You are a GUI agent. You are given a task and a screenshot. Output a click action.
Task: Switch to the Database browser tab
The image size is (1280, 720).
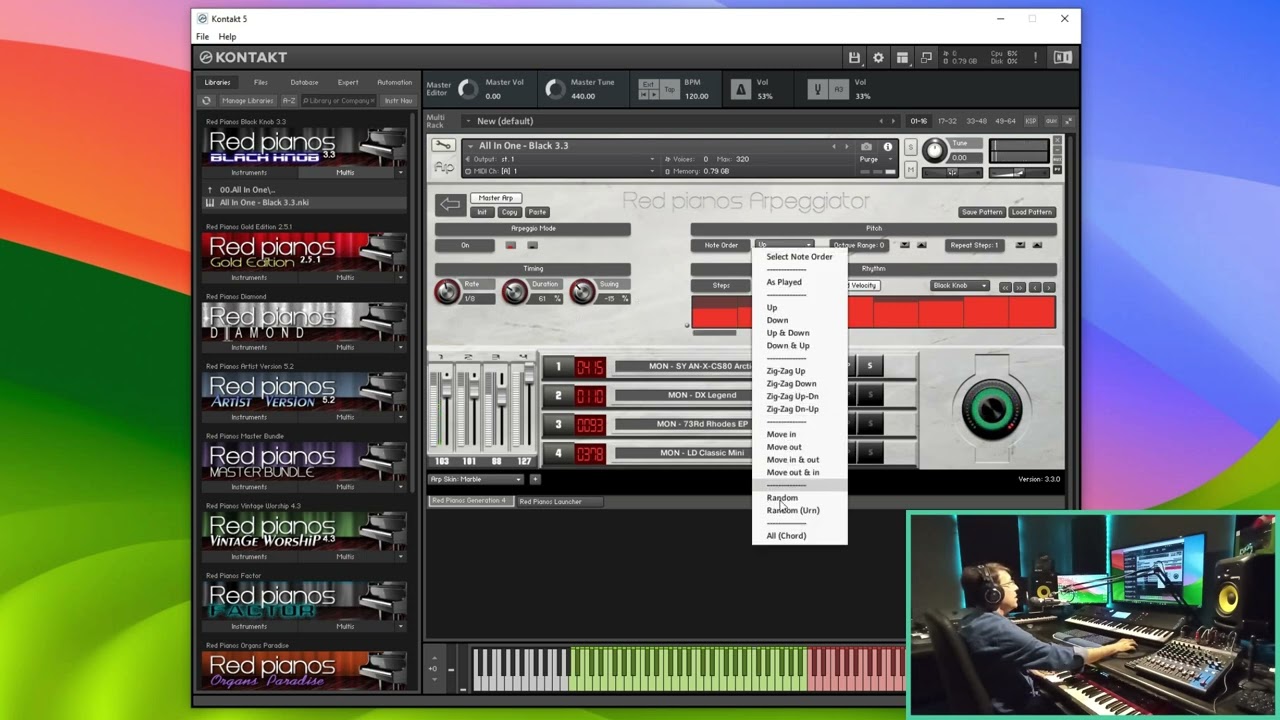pyautogui.click(x=304, y=82)
